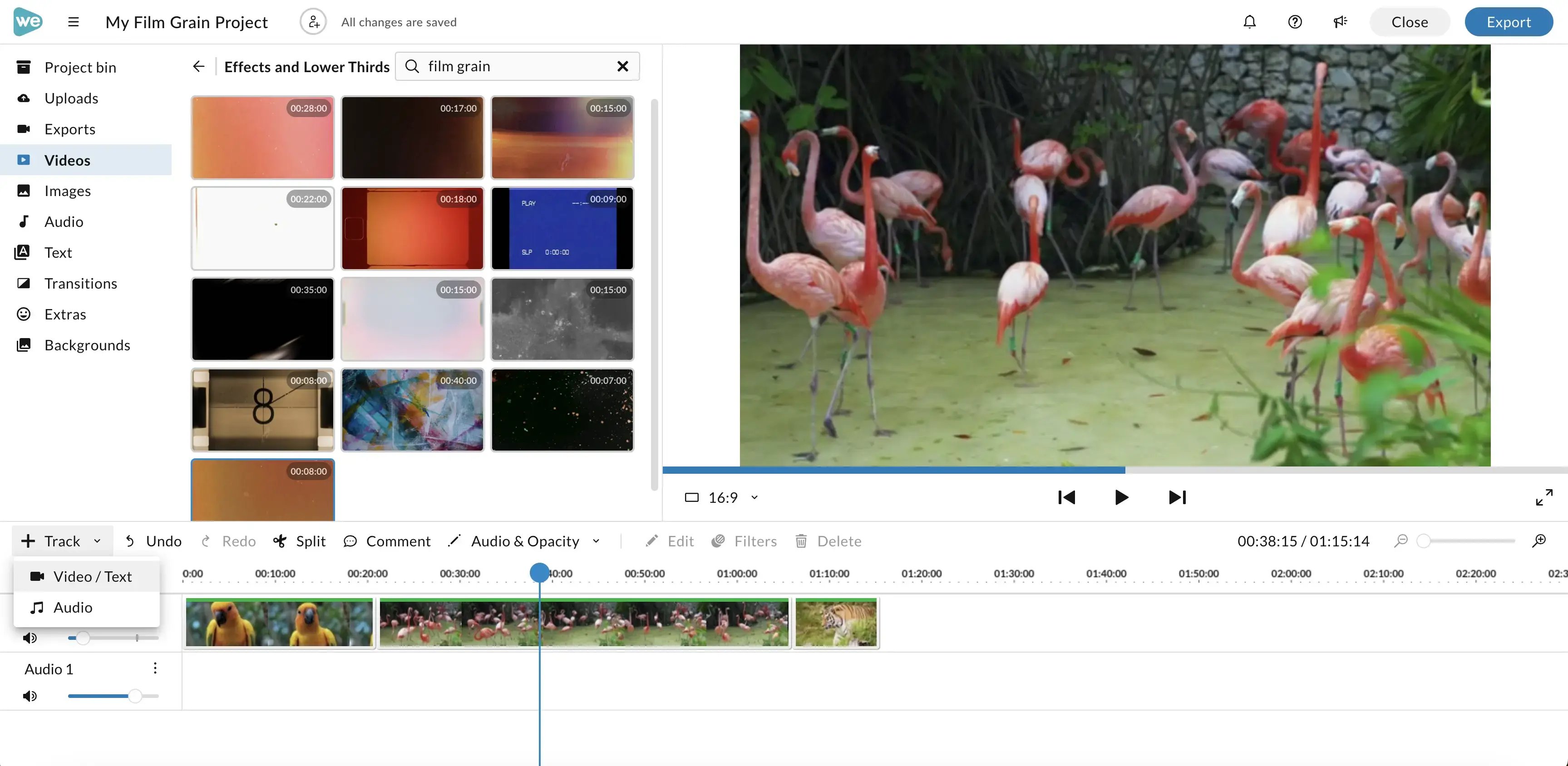Enter fullscreen preview mode
Viewport: 1568px width, 766px height.
(1543, 497)
